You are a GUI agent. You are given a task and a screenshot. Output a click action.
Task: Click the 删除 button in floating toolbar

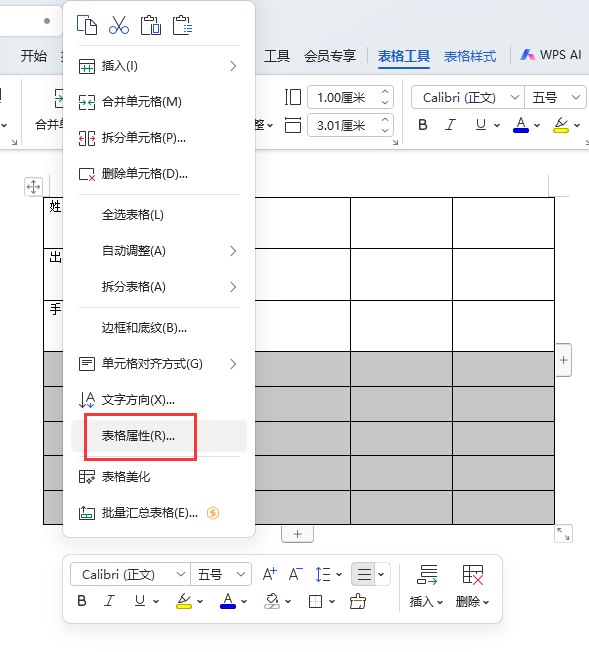click(473, 586)
